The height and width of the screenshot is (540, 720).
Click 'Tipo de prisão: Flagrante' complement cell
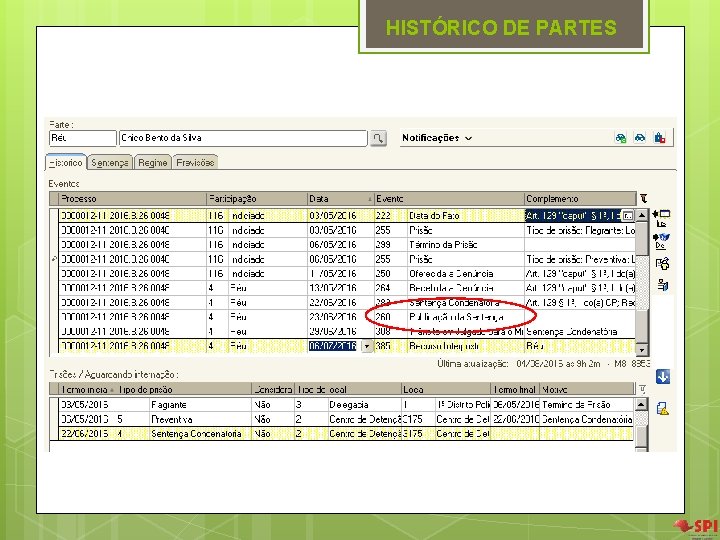pos(580,230)
